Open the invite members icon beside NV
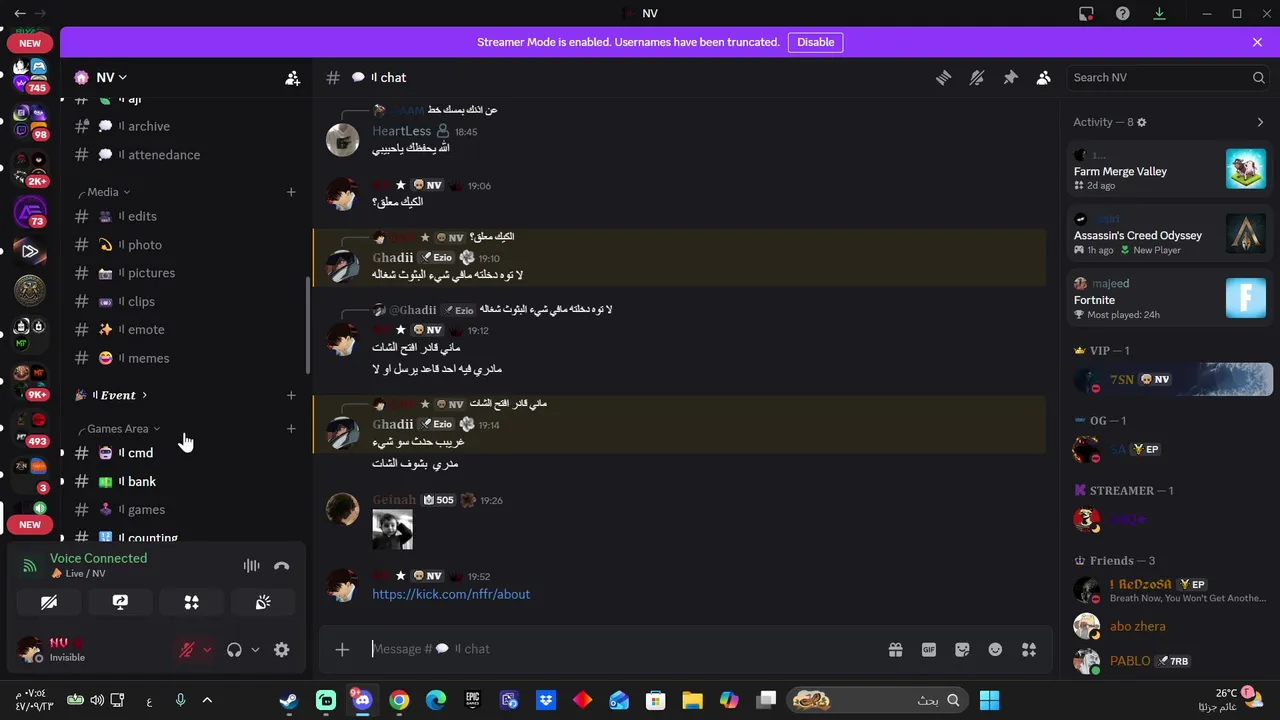 click(292, 77)
